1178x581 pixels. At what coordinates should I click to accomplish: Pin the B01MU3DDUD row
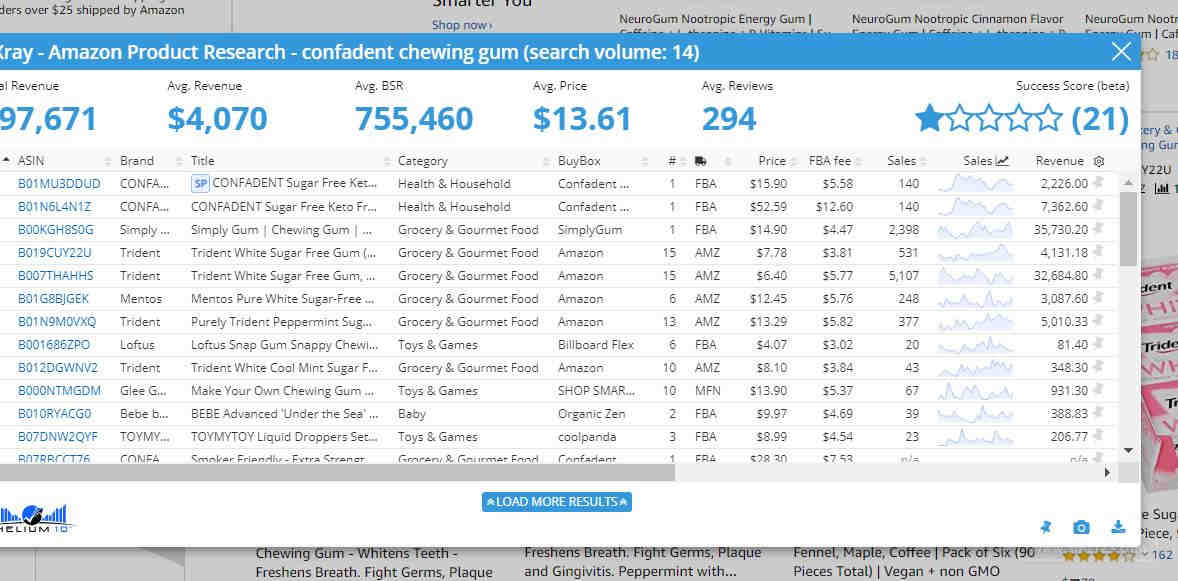pyautogui.click(x=1098, y=183)
